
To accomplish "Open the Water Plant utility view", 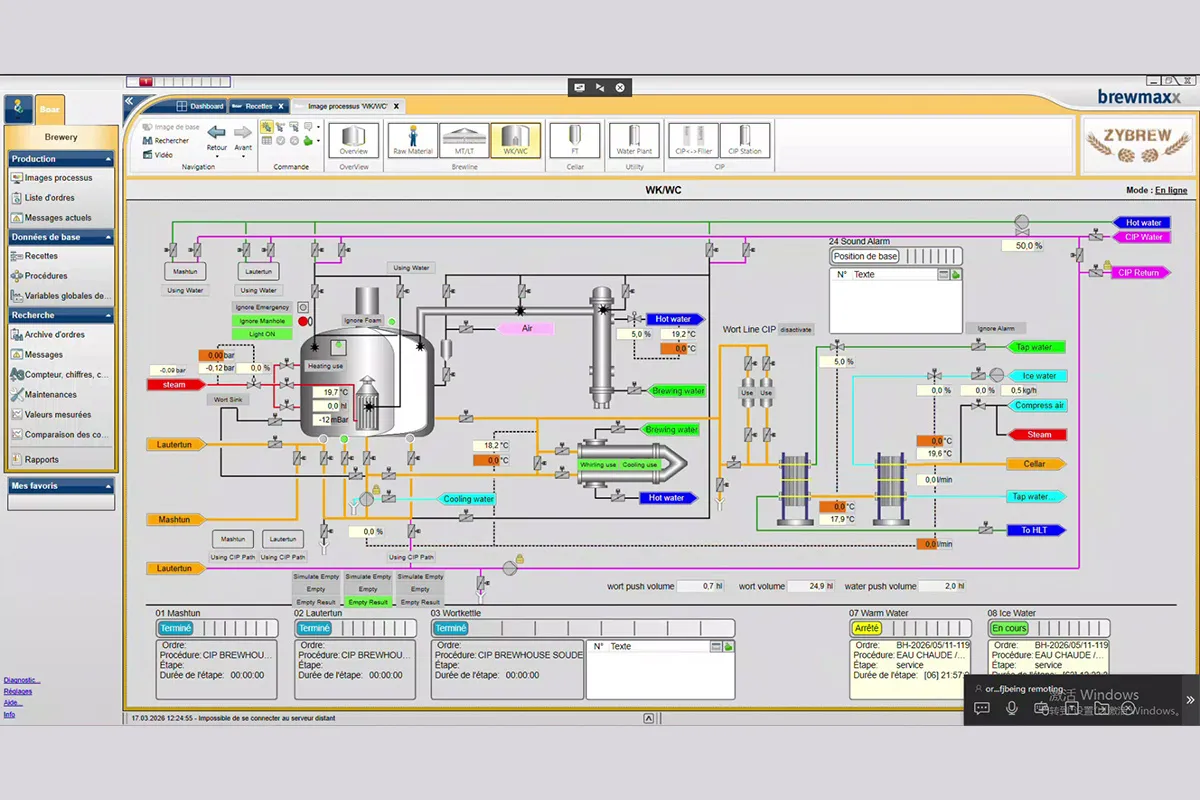I will (x=634, y=140).
